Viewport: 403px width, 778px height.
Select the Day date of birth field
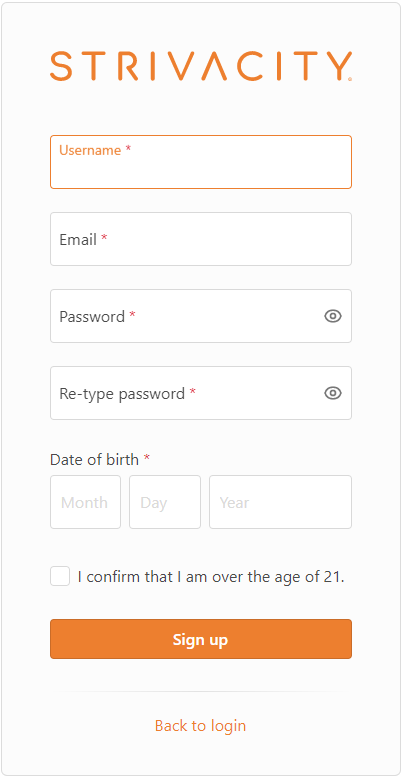click(165, 502)
